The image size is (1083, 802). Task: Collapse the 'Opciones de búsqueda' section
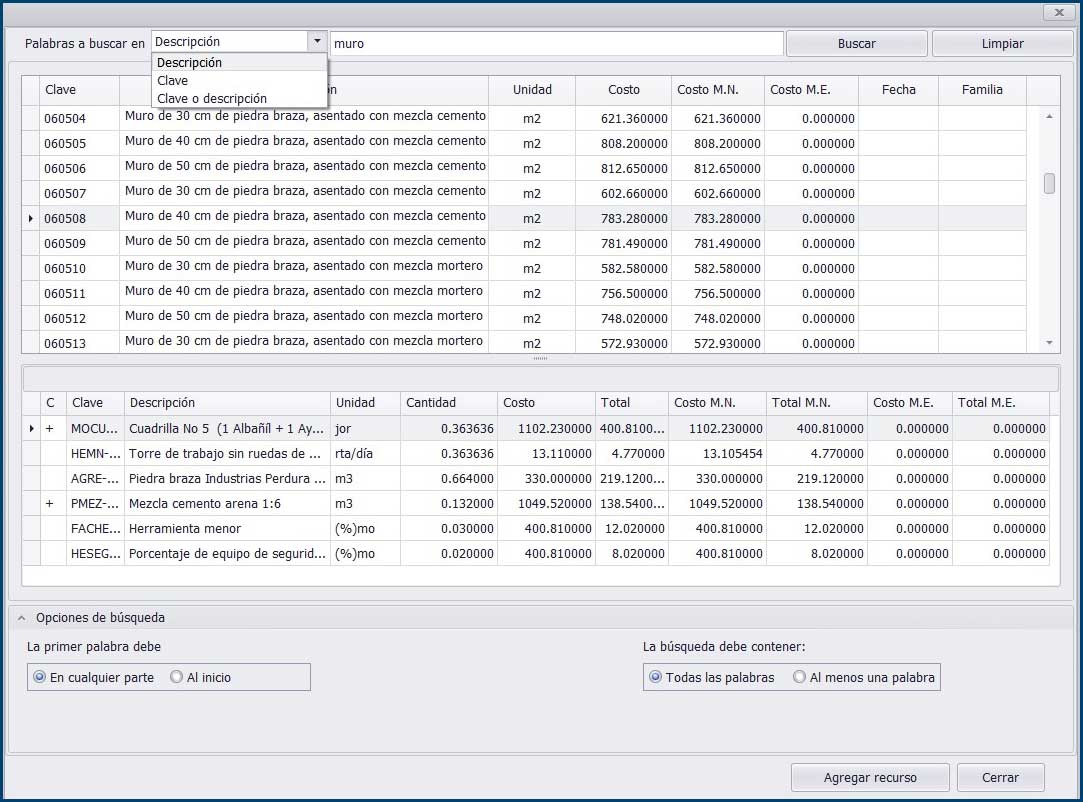pos(21,618)
